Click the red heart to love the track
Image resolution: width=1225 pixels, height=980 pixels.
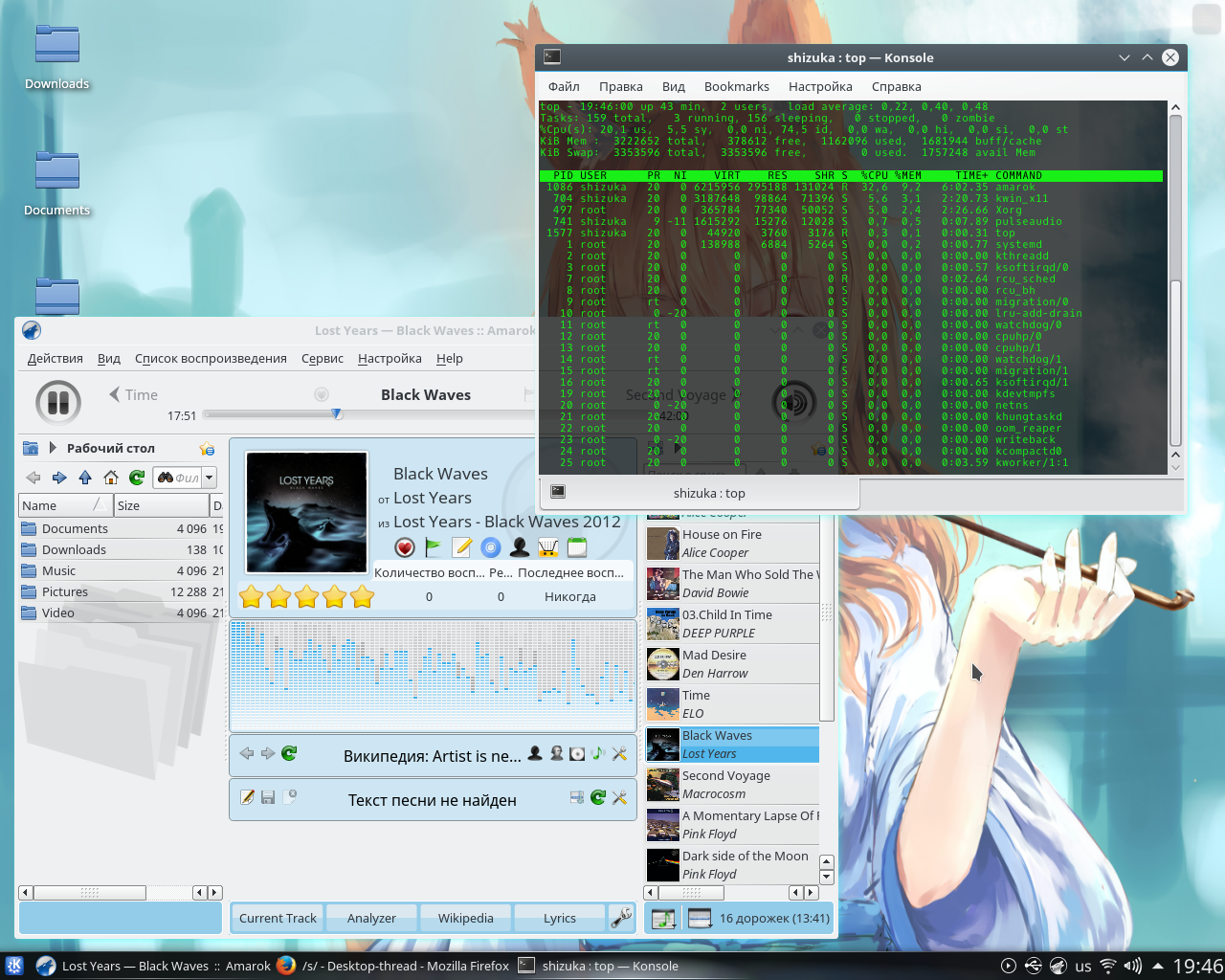click(405, 547)
